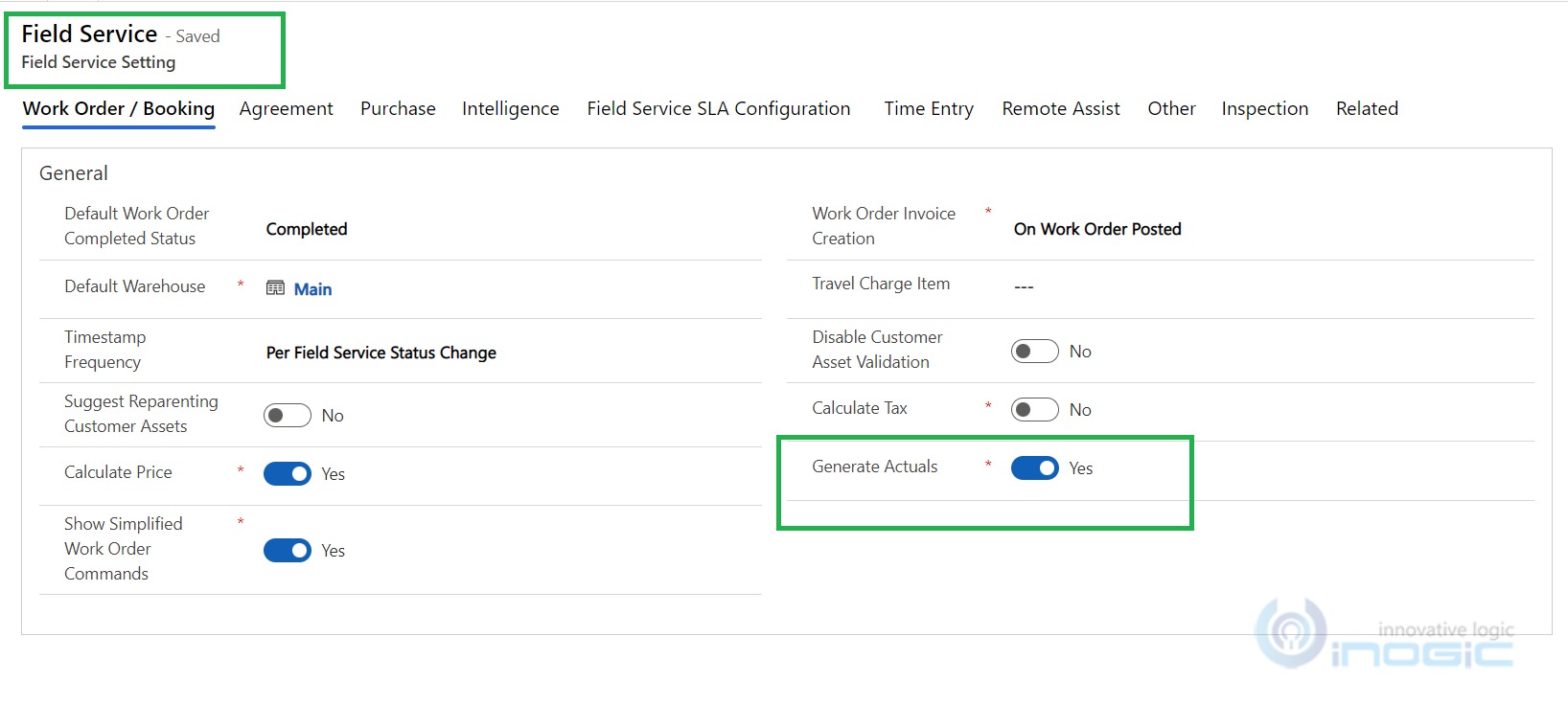Click the Default Warehouse label
Screen dimensions: 1568x706
135,286
